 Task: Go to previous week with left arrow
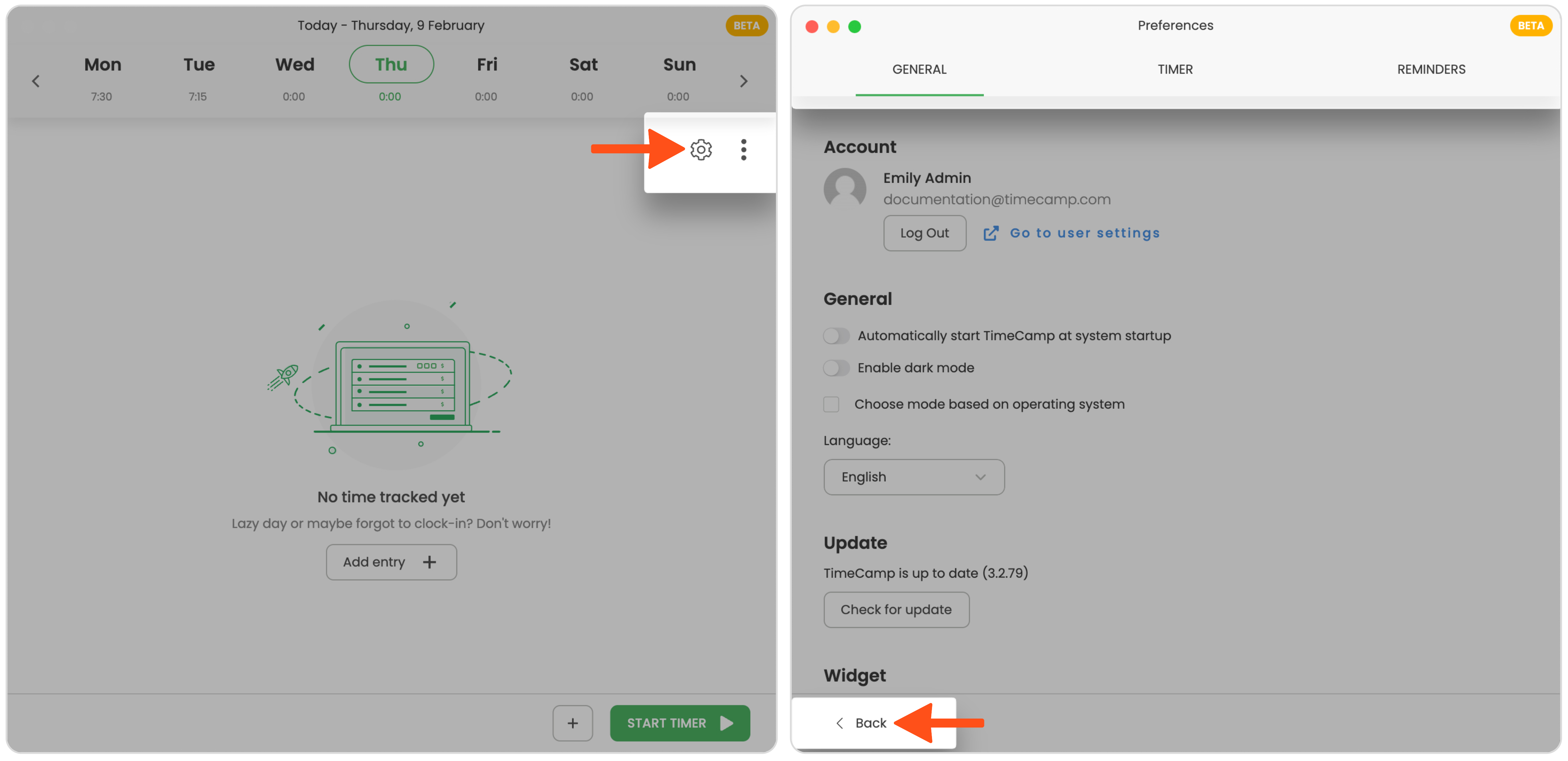pos(36,81)
